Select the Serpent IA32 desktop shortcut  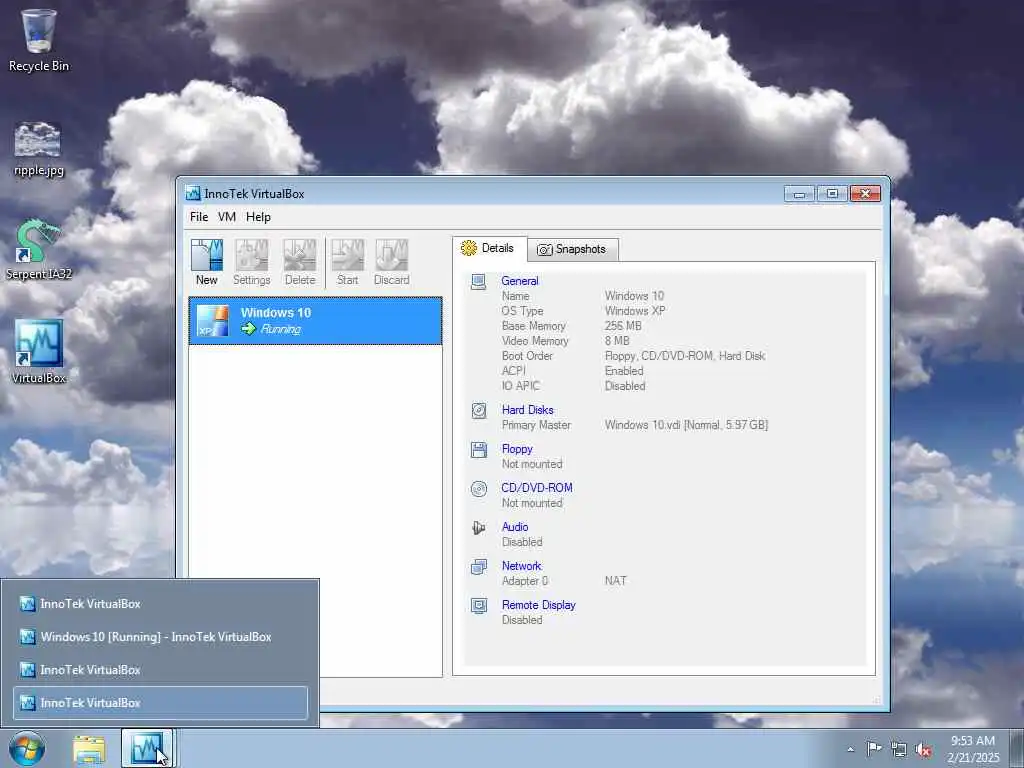(x=39, y=250)
